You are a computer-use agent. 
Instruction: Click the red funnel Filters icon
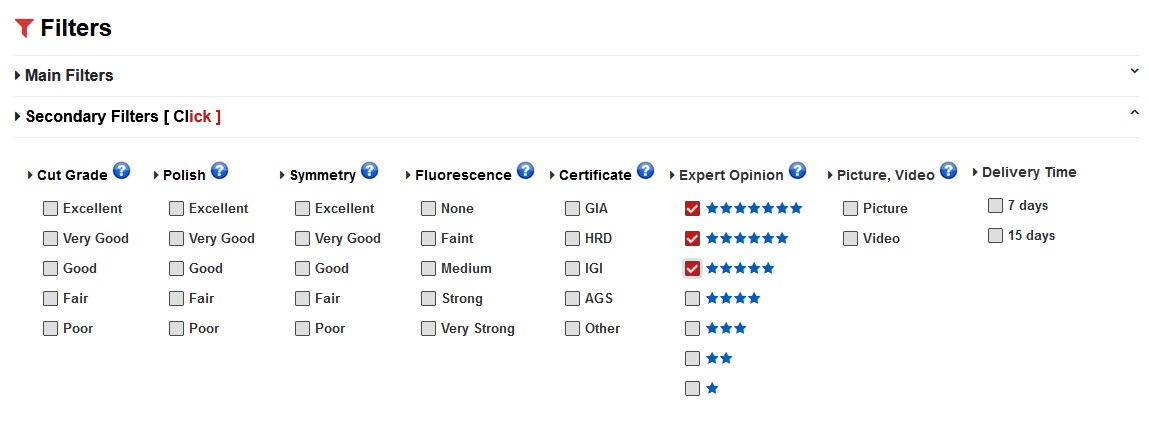[25, 29]
